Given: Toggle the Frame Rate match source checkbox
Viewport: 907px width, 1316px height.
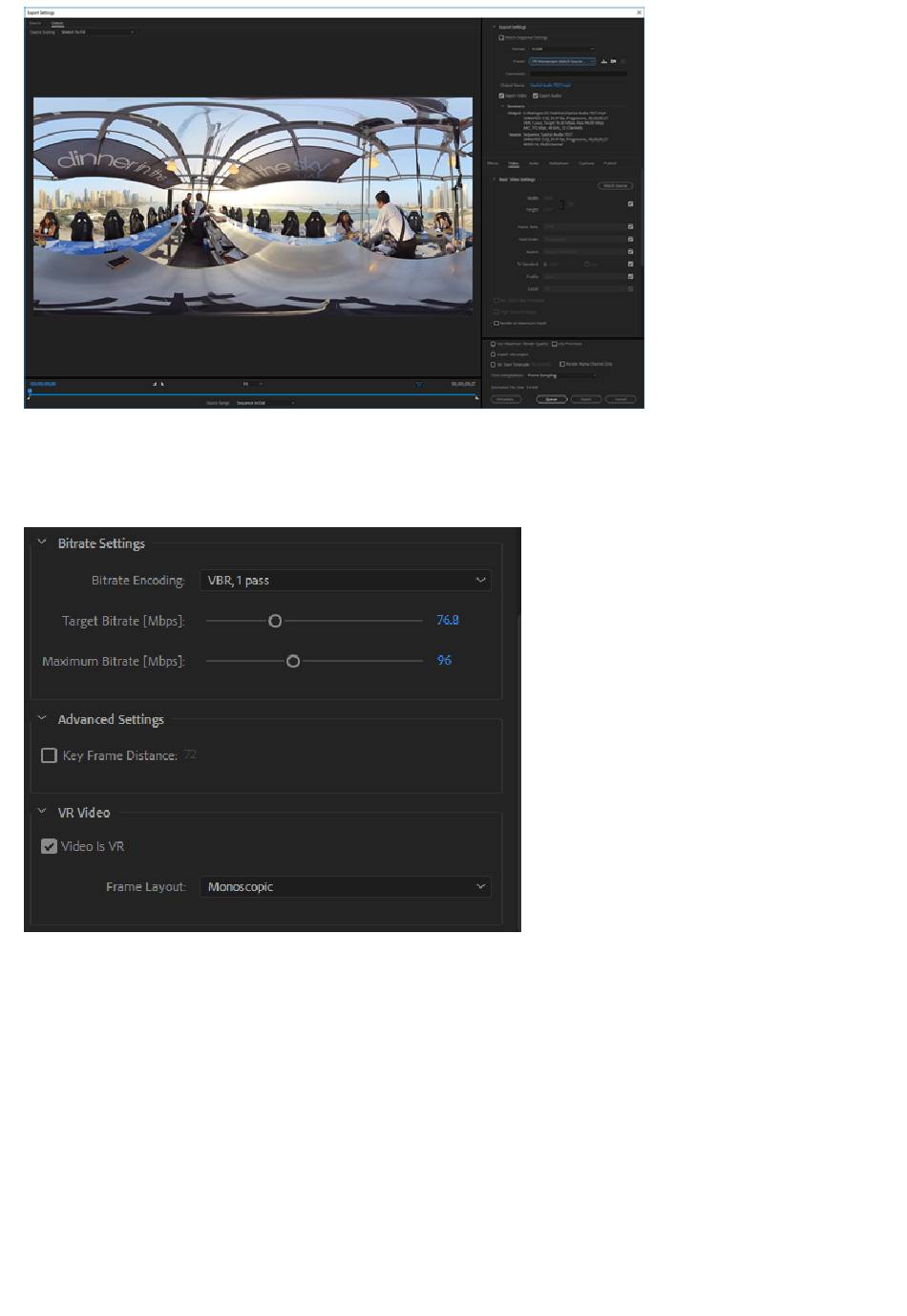Looking at the screenshot, I should pyautogui.click(x=630, y=226).
